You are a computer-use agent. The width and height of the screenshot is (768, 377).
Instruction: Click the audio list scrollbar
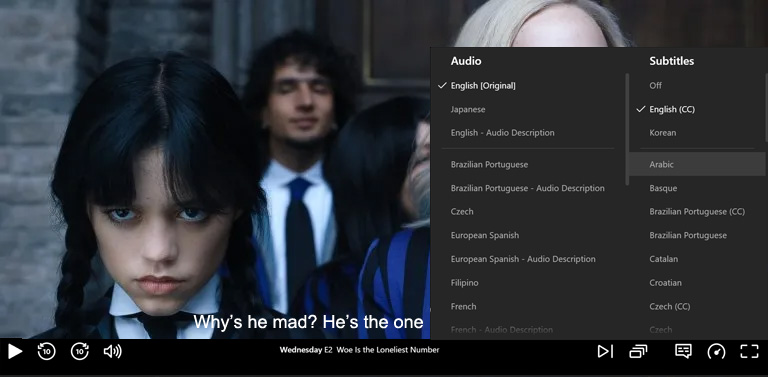pyautogui.click(x=627, y=129)
